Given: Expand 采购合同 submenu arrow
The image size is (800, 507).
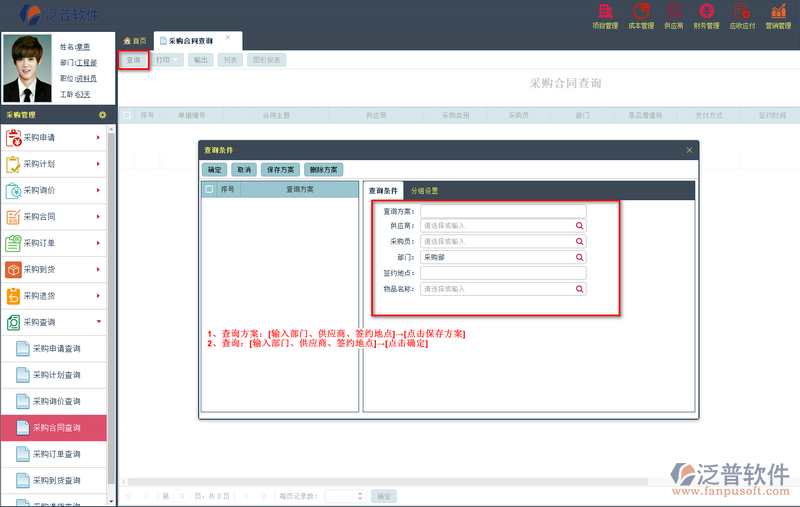Looking at the screenshot, I should coord(98,216).
